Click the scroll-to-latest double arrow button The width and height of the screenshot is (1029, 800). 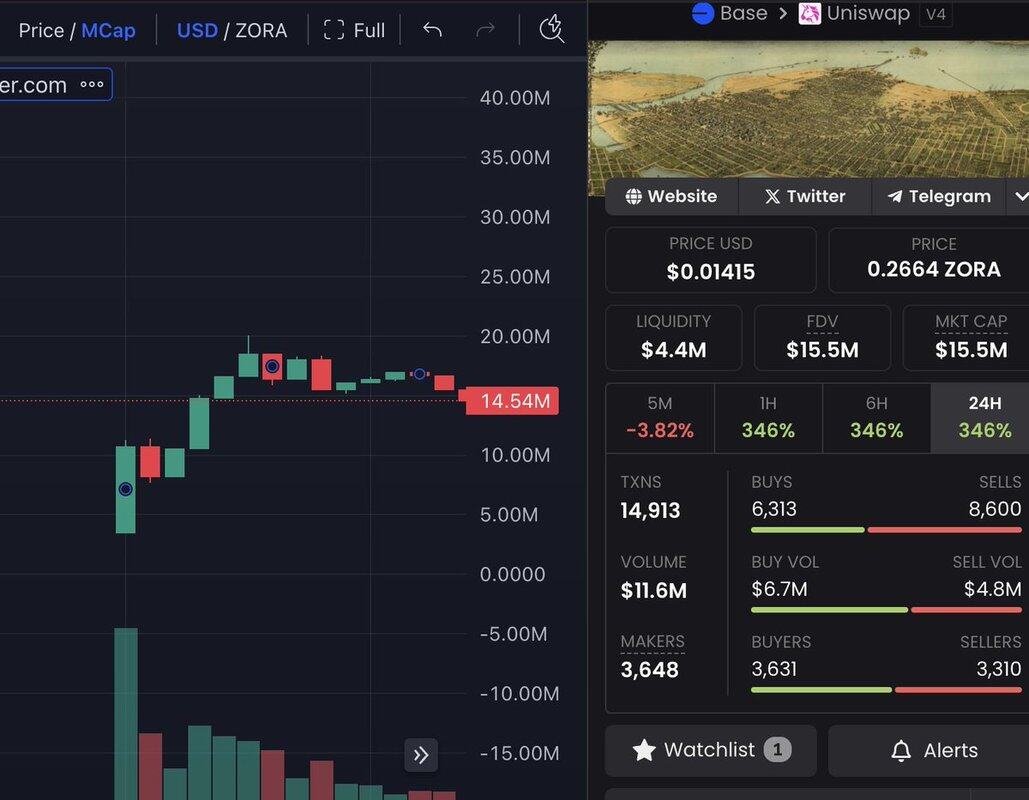[421, 755]
